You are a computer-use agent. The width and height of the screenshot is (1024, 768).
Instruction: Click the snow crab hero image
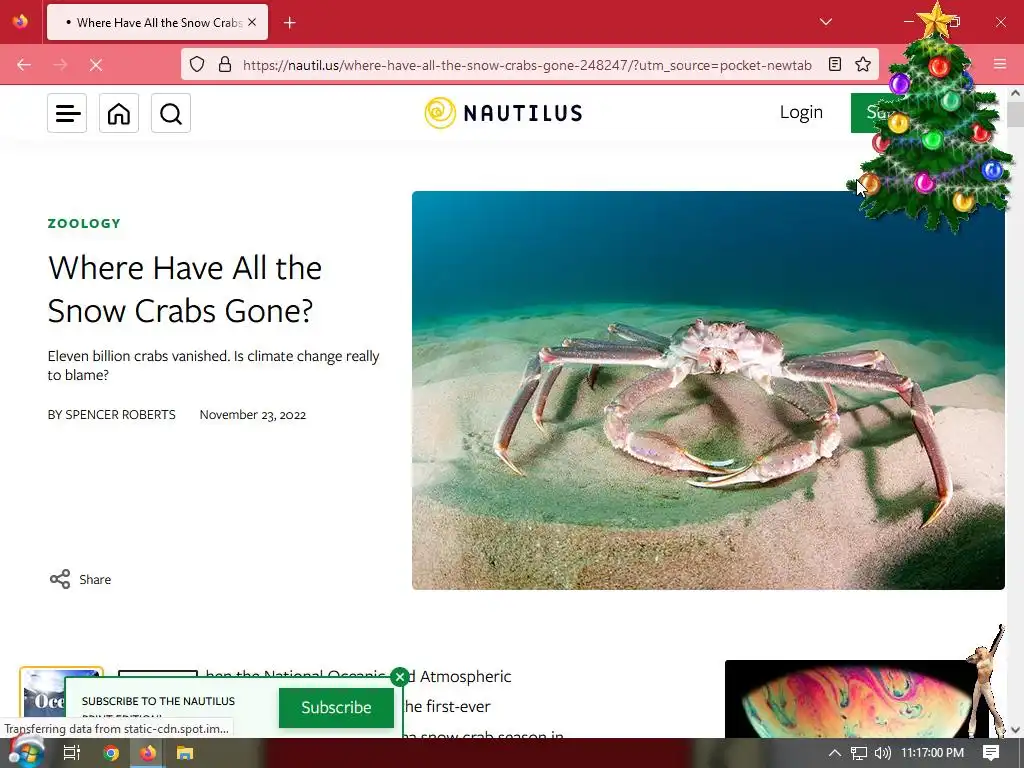[x=708, y=391]
